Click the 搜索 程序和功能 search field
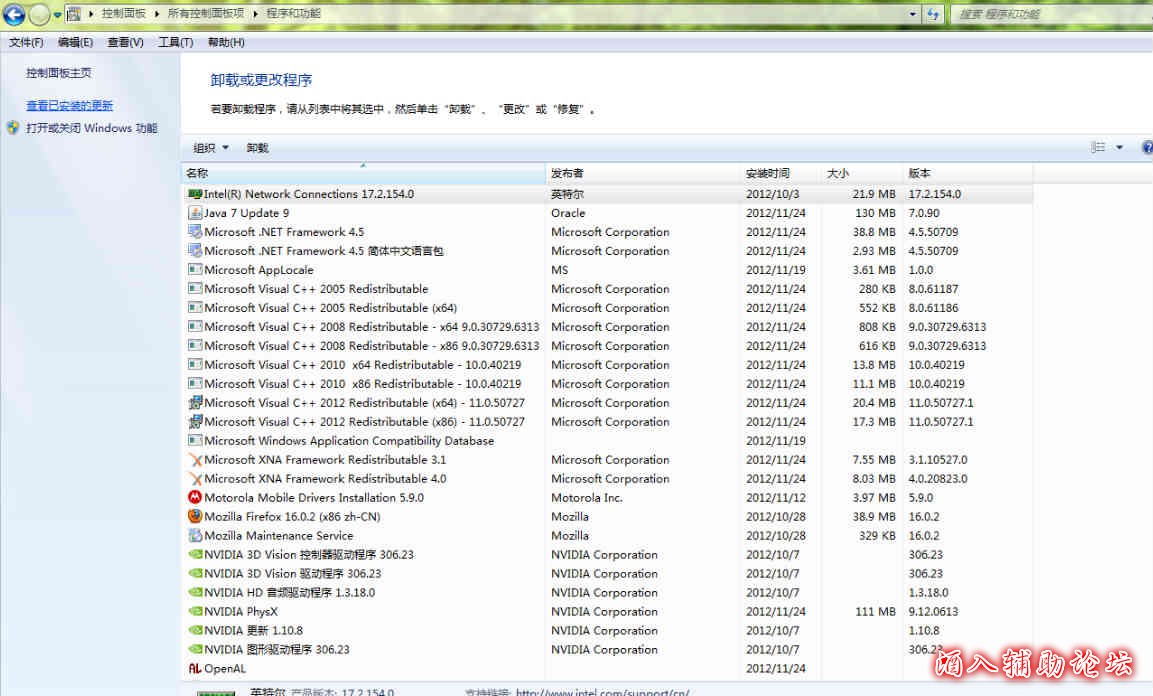This screenshot has height=696, width=1153. click(1050, 14)
